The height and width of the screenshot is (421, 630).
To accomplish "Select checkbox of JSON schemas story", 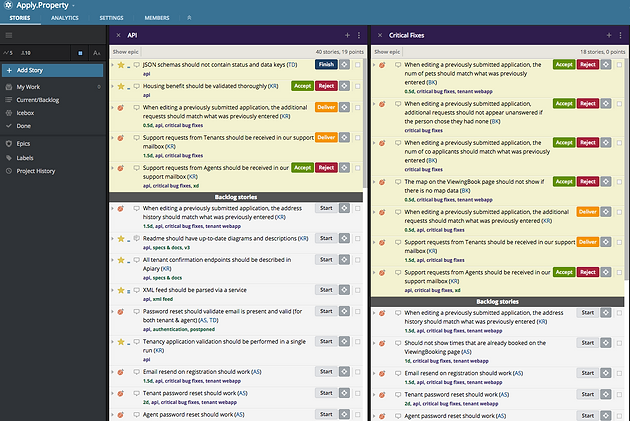I will [x=358, y=65].
